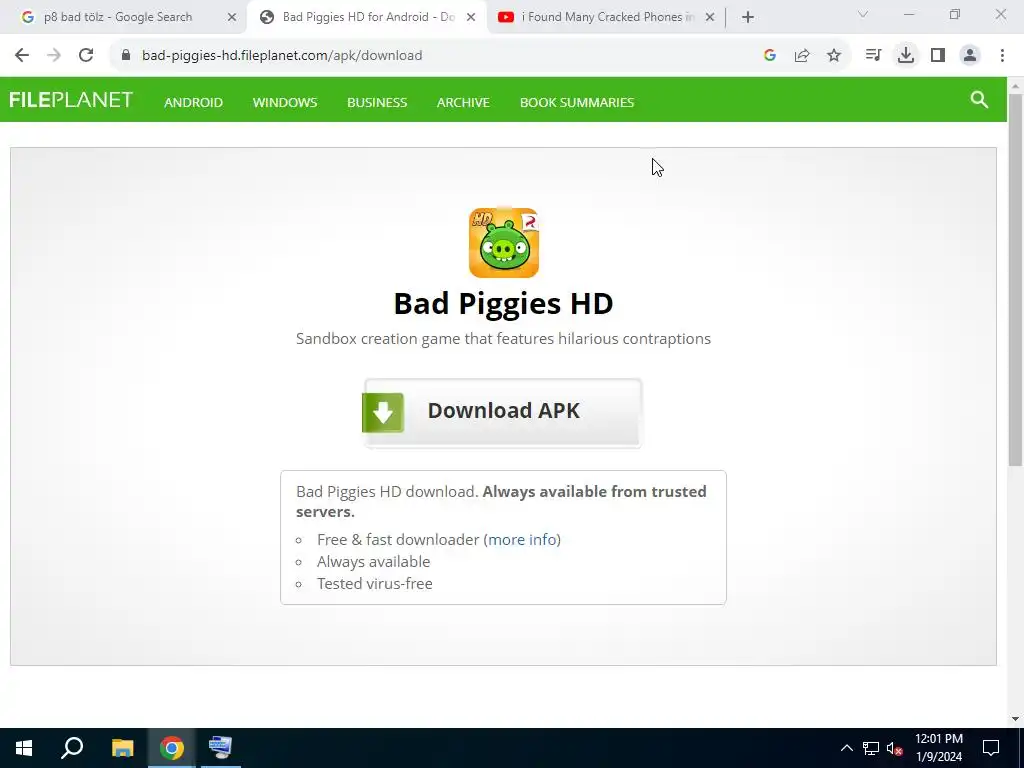Select the Bad Piggies HD for Android tab

[x=368, y=17]
